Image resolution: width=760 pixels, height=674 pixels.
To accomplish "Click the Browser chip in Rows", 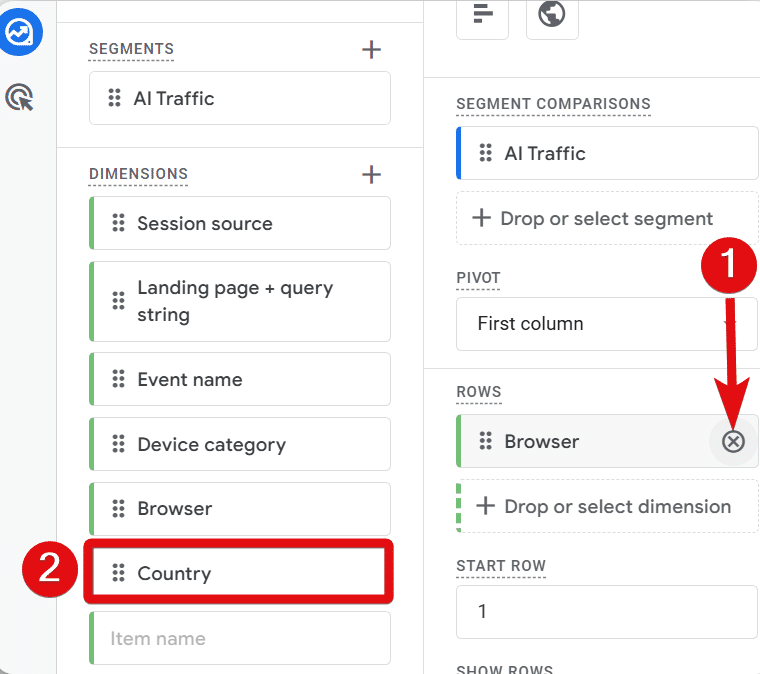I will pyautogui.click(x=607, y=441).
